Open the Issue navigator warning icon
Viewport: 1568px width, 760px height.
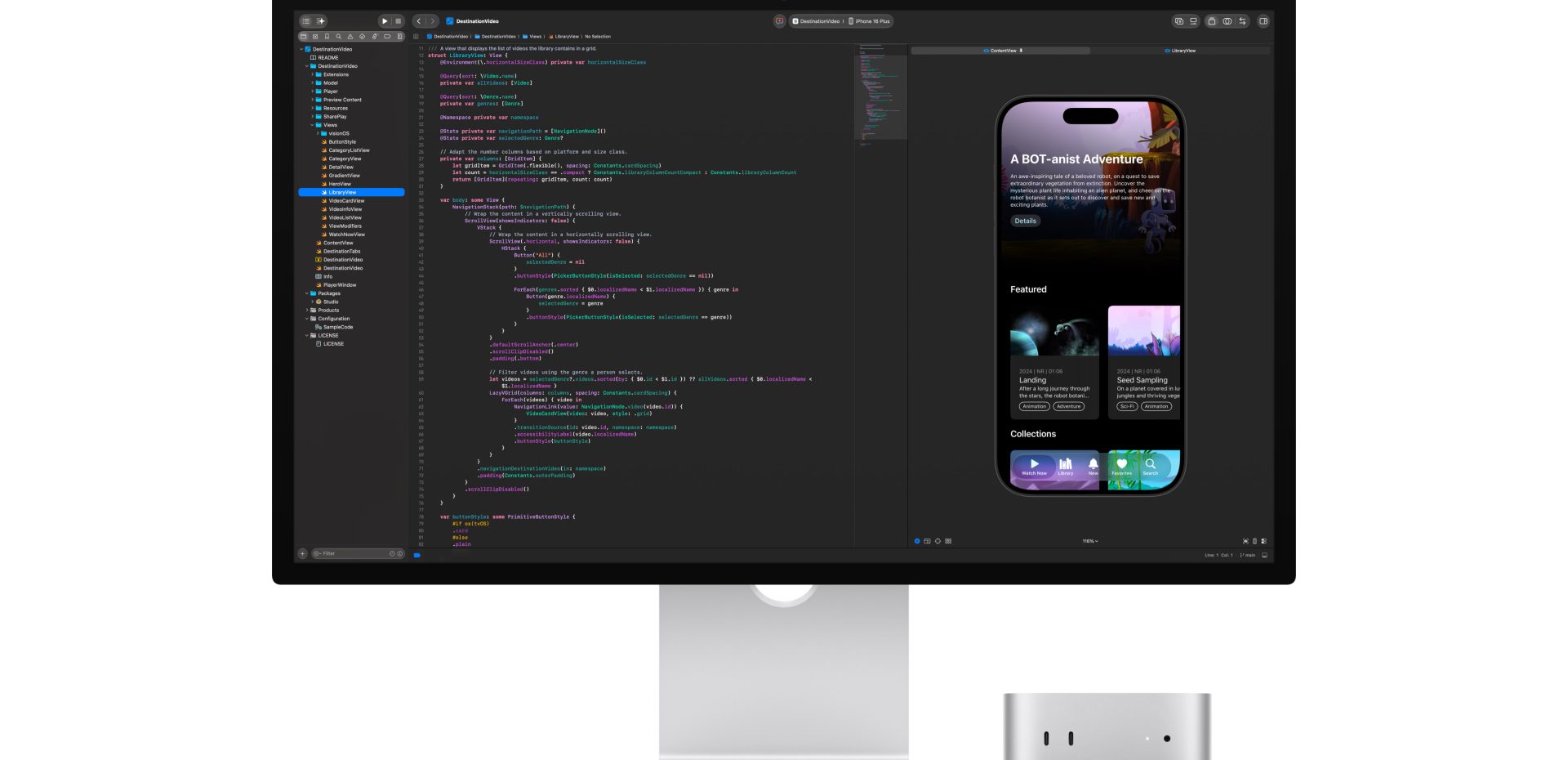pyautogui.click(x=350, y=37)
